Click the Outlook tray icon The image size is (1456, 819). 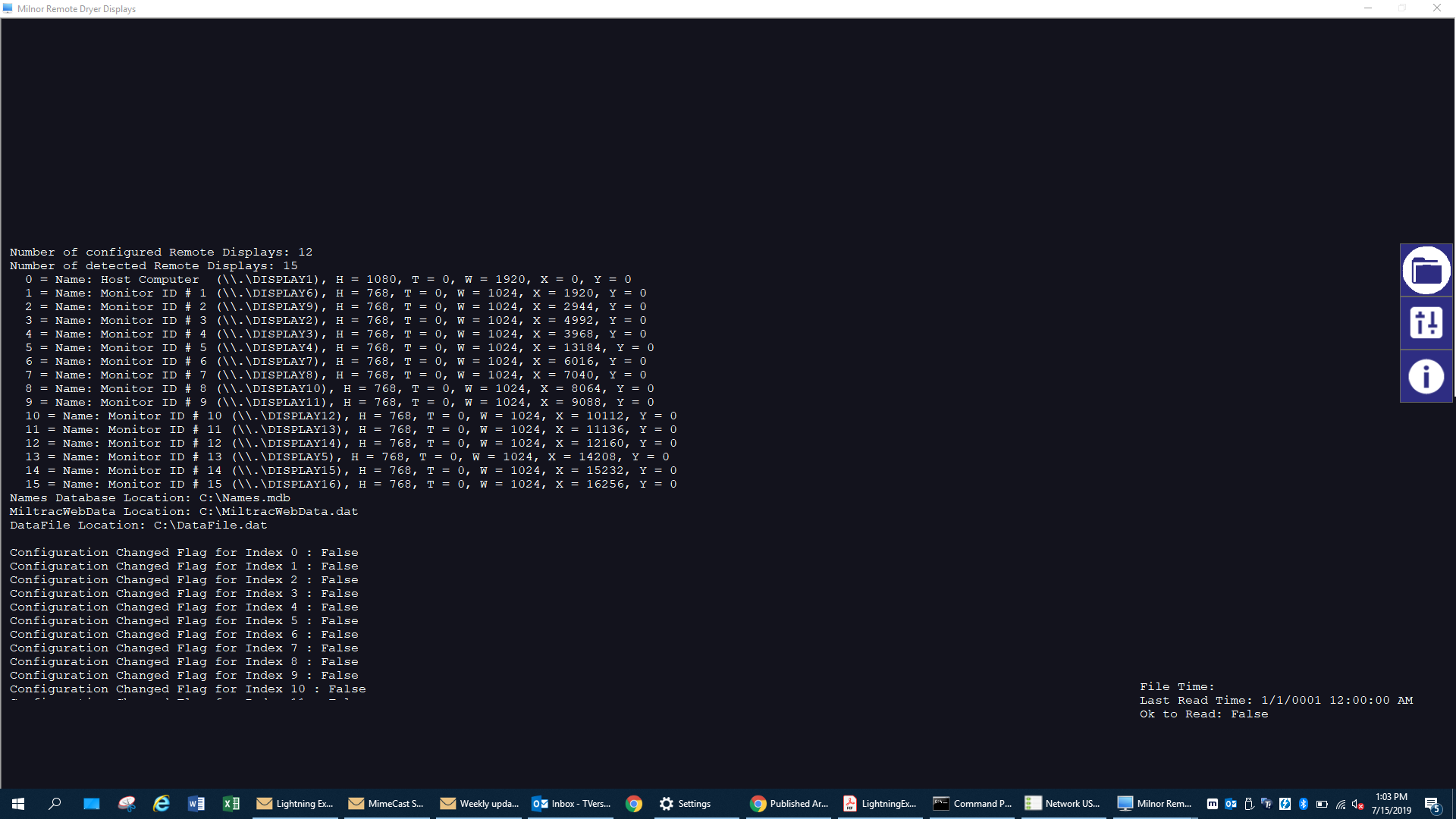(x=1231, y=804)
